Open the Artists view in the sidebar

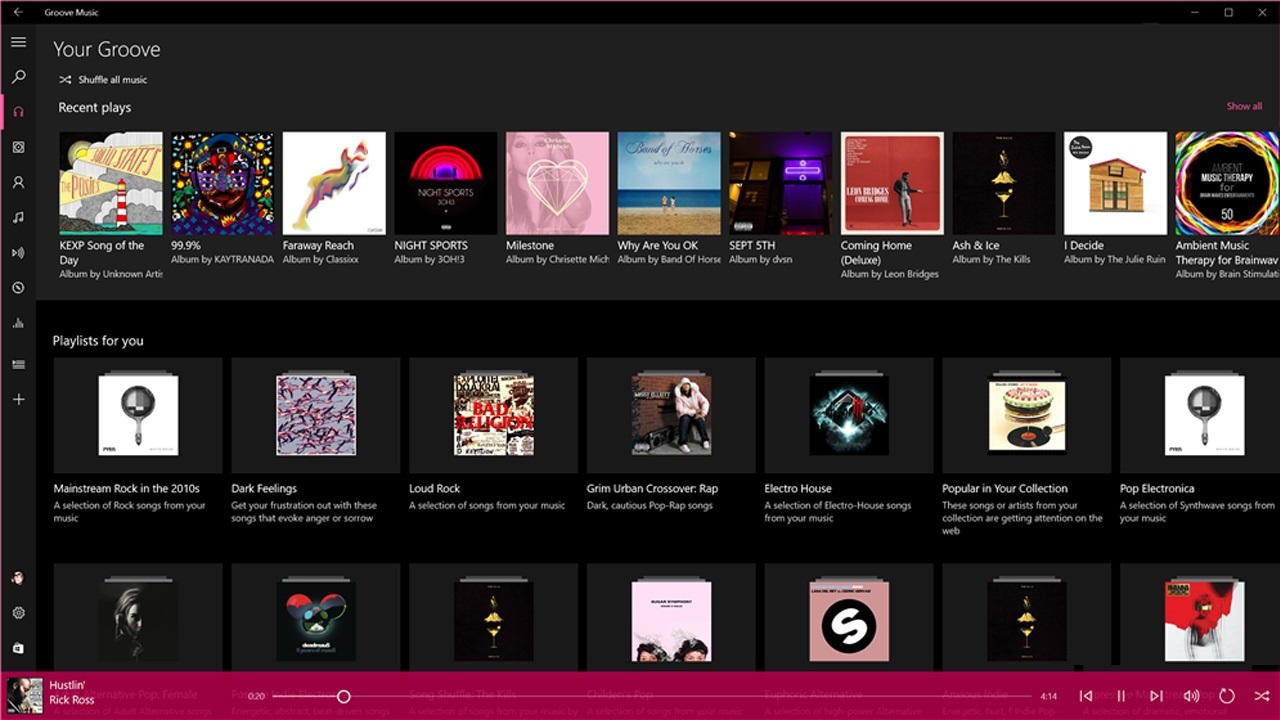point(18,182)
